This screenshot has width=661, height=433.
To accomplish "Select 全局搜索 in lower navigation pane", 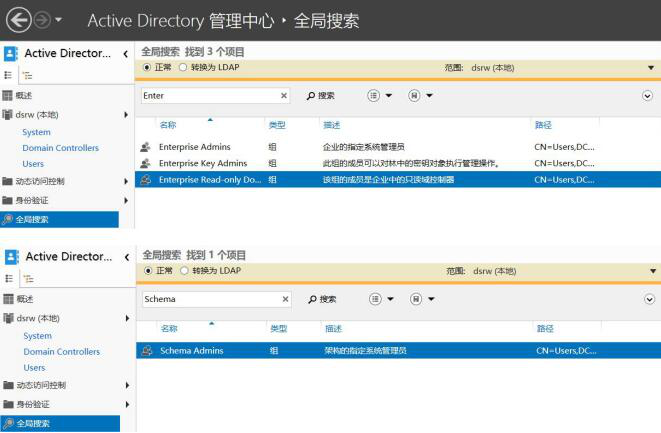I will click(x=60, y=423).
